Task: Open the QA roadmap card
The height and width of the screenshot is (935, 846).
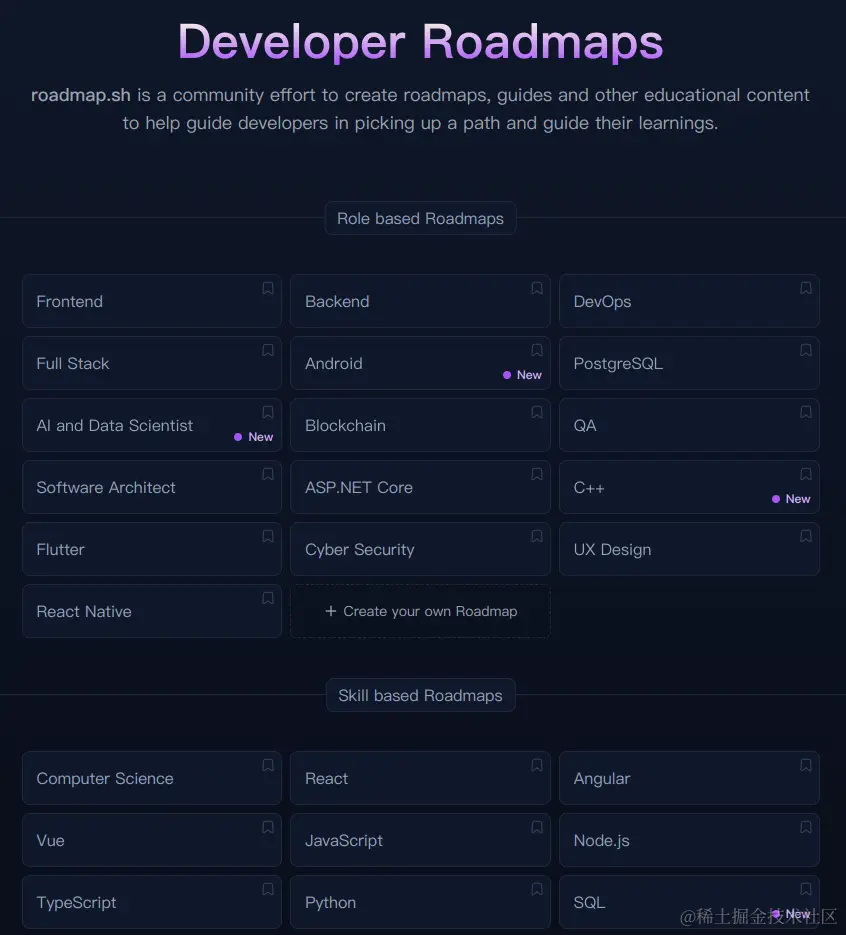Action: pyautogui.click(x=689, y=425)
